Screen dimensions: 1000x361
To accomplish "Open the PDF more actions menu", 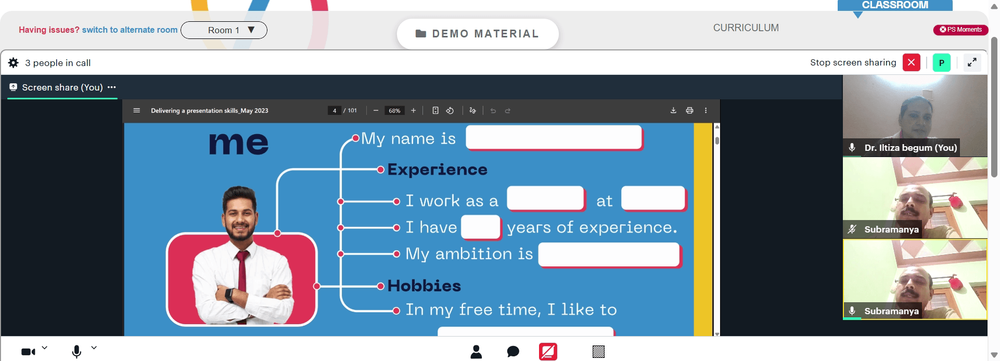I will point(706,110).
